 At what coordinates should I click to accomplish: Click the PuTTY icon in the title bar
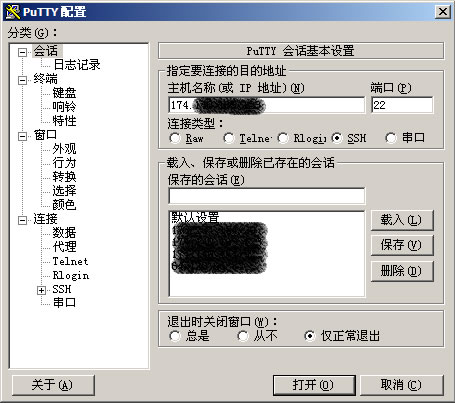click(x=13, y=12)
